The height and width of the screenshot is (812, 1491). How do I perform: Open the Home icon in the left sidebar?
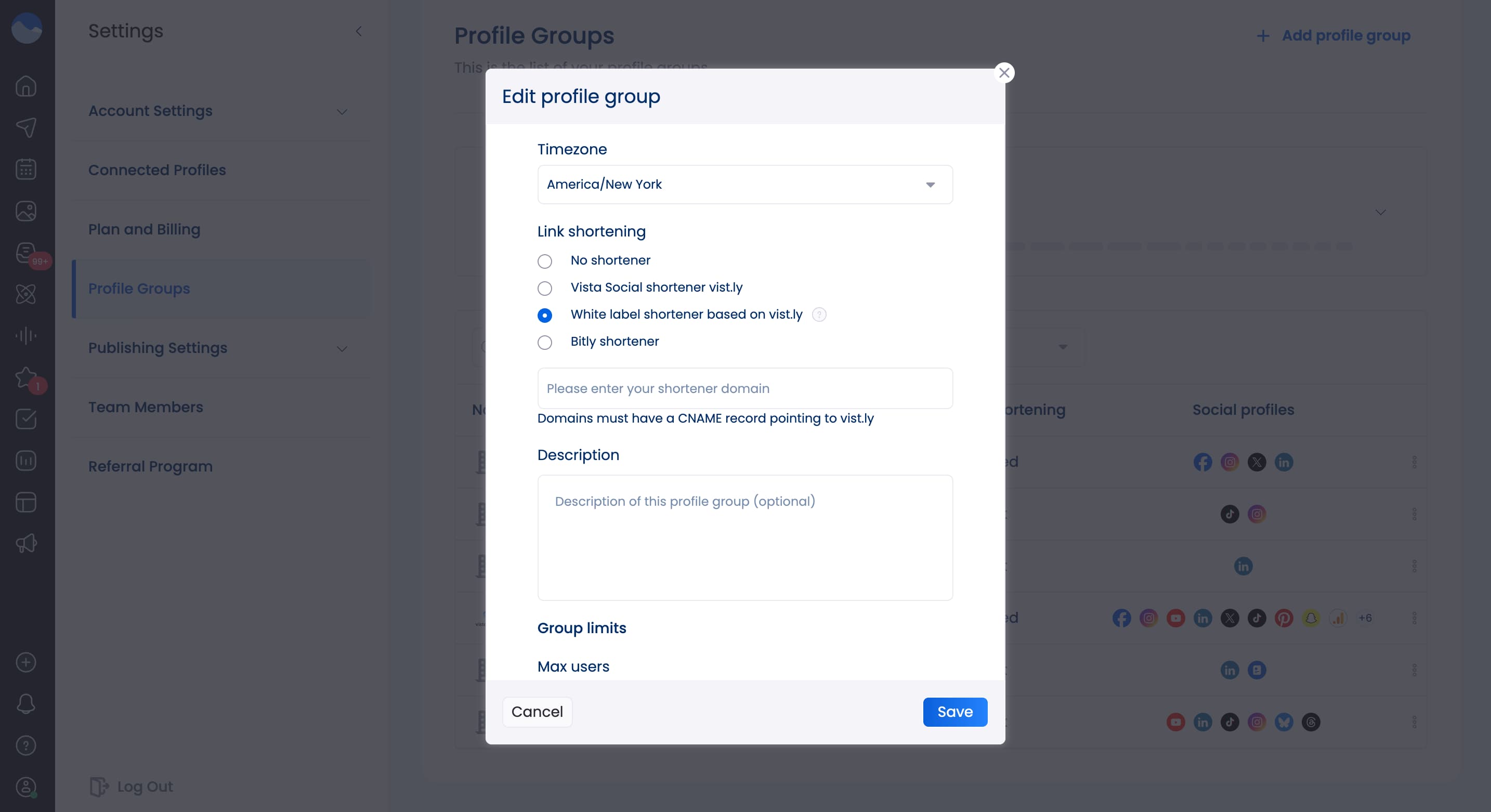[x=26, y=86]
